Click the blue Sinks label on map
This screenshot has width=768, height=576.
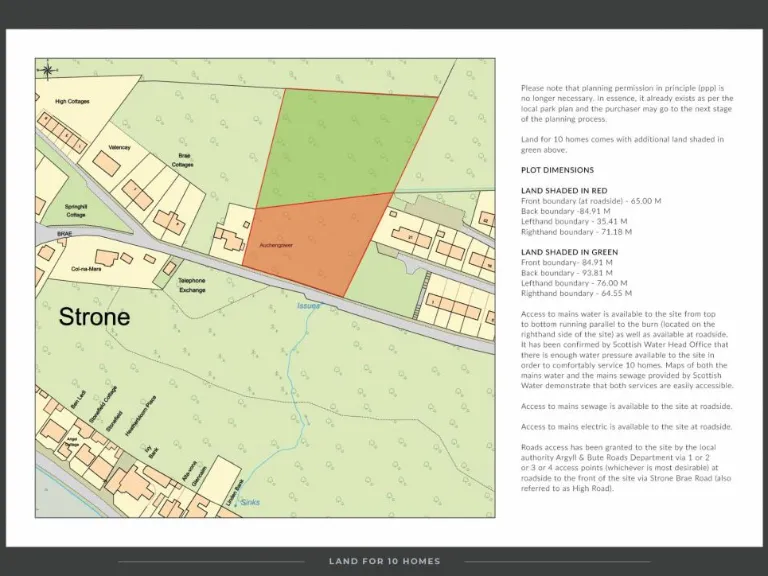pyautogui.click(x=249, y=502)
